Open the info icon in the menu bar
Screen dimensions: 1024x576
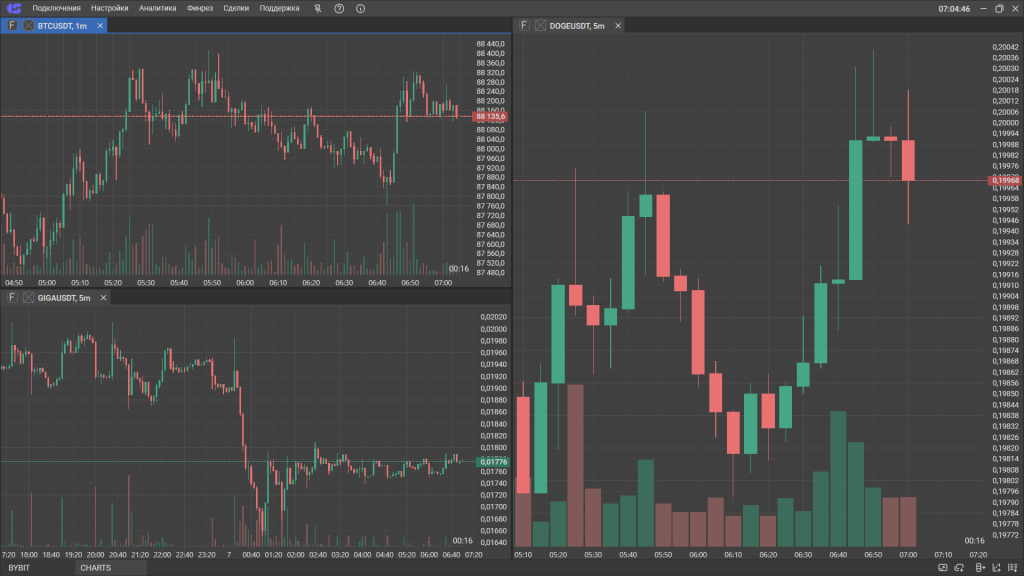coord(360,8)
